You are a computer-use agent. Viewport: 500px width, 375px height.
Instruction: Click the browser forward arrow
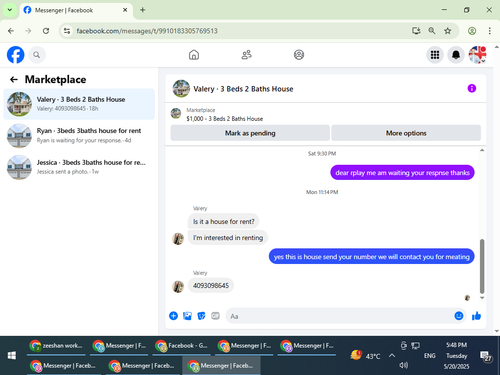(x=28, y=31)
